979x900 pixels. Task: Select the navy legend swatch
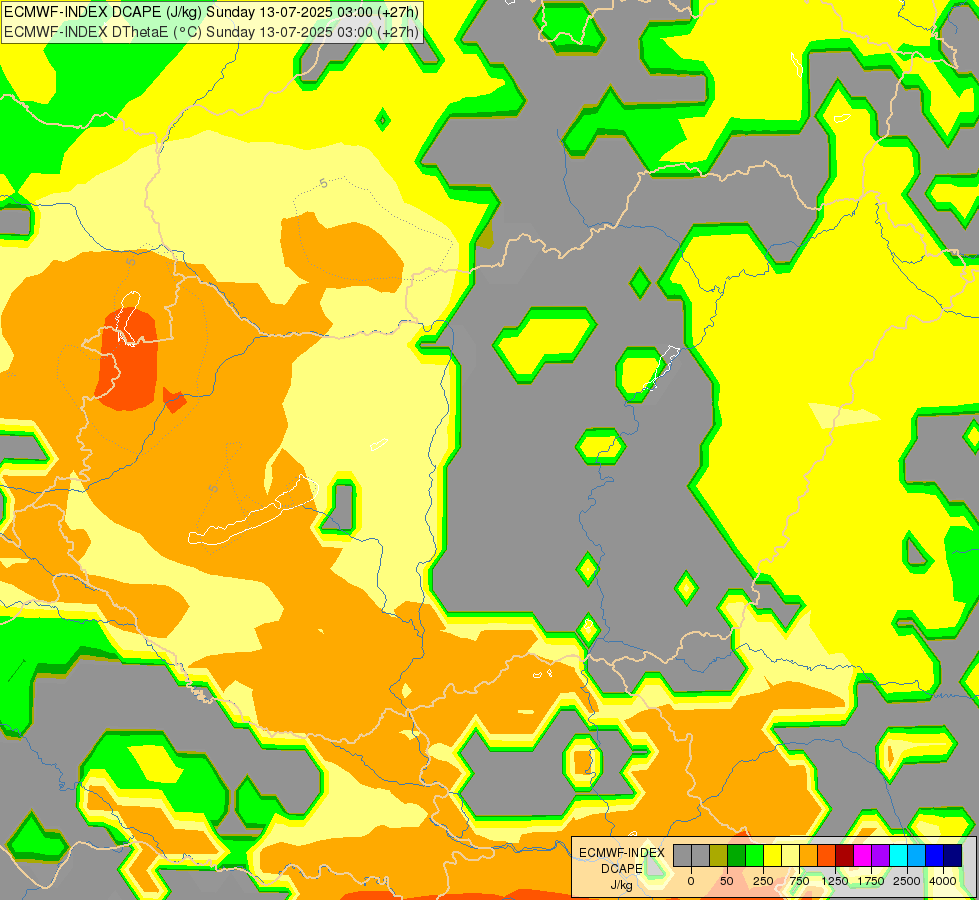(953, 856)
